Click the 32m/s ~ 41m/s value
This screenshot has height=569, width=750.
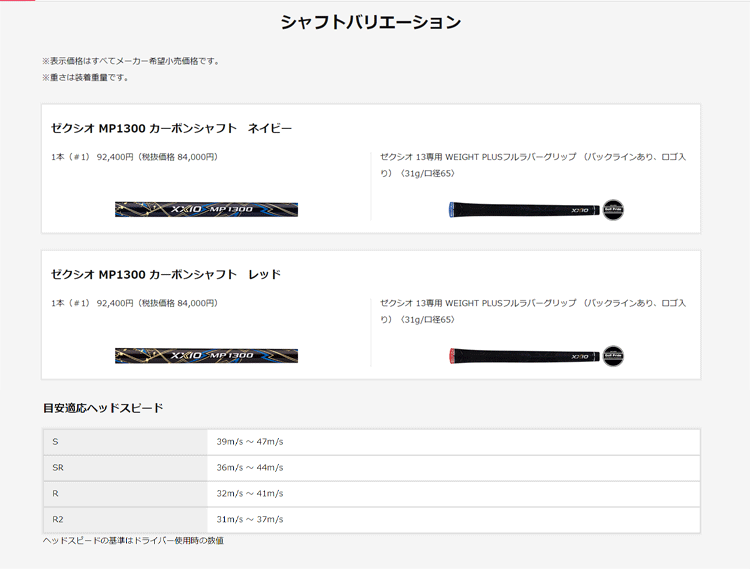250,493
